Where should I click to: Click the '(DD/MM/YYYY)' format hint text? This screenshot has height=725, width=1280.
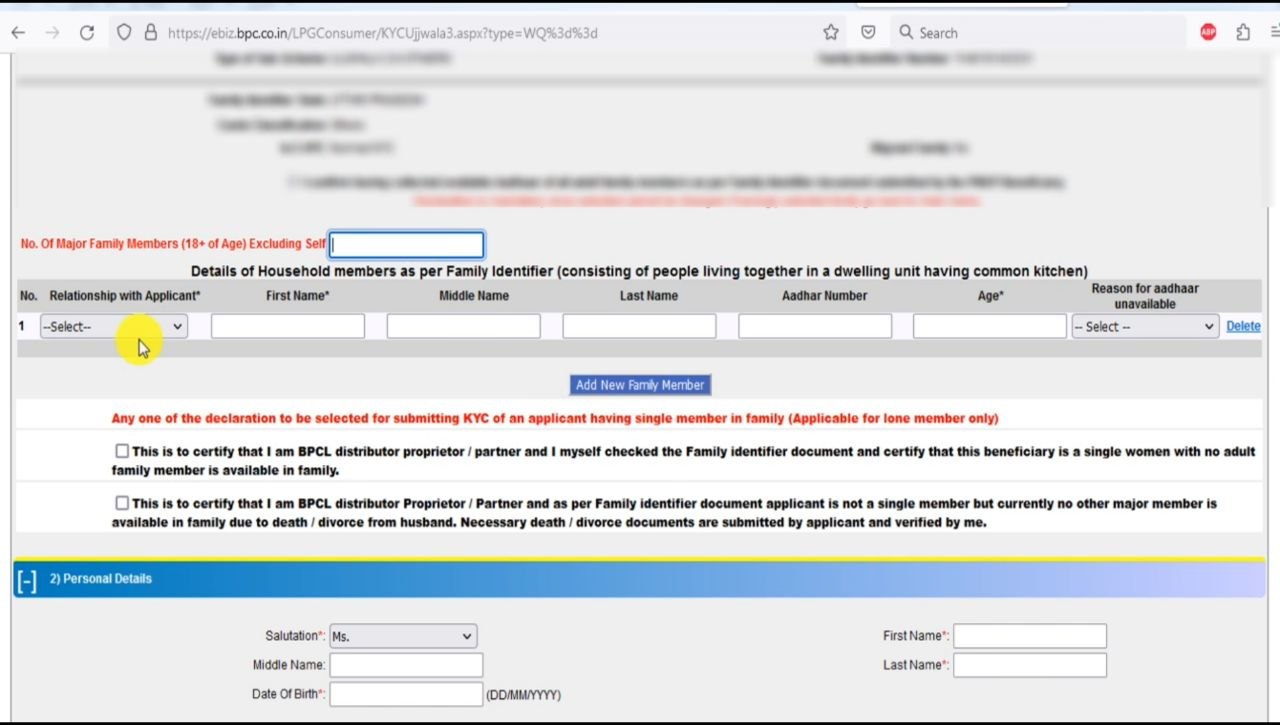[523, 695]
